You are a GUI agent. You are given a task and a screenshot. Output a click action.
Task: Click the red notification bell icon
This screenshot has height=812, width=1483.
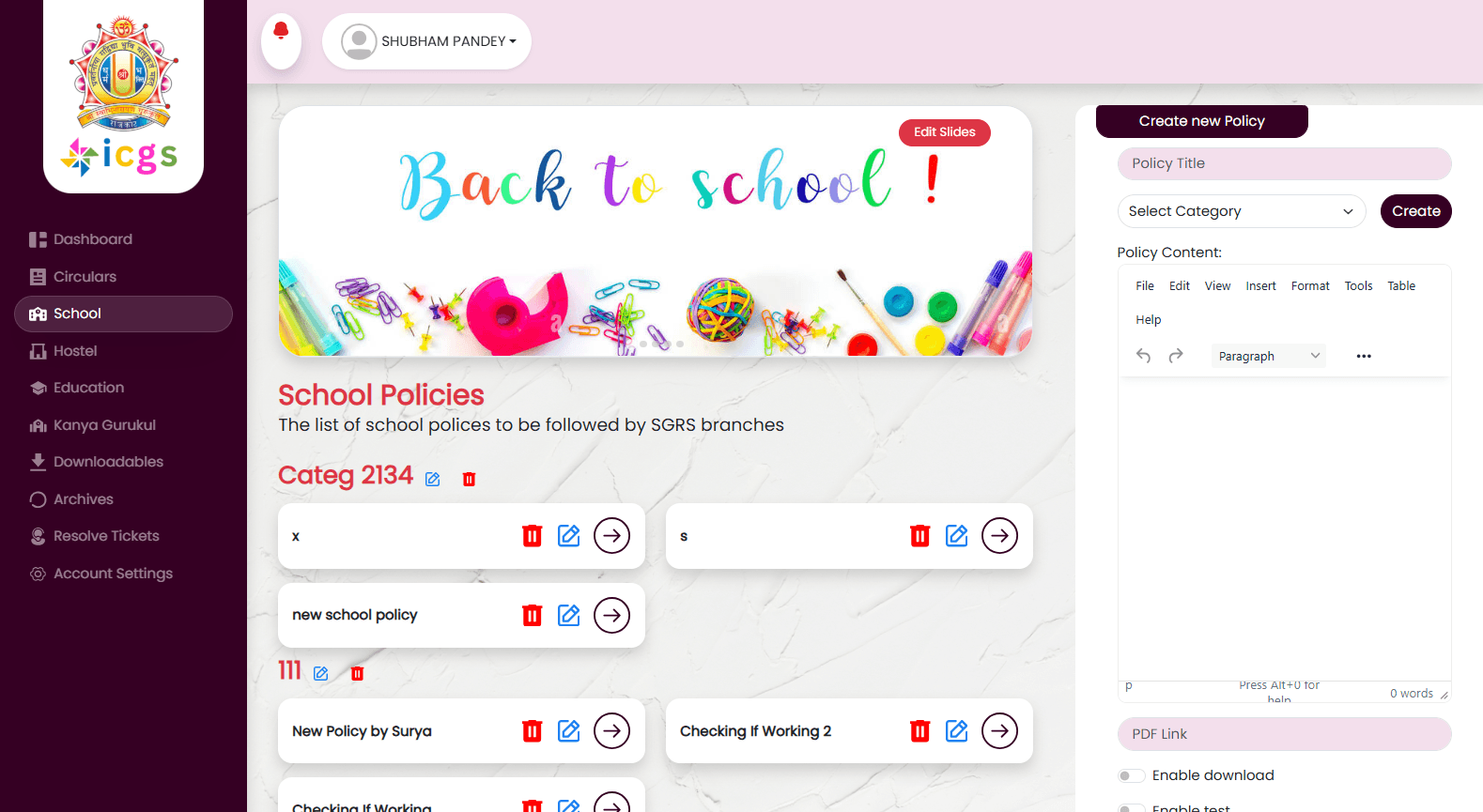click(x=281, y=32)
